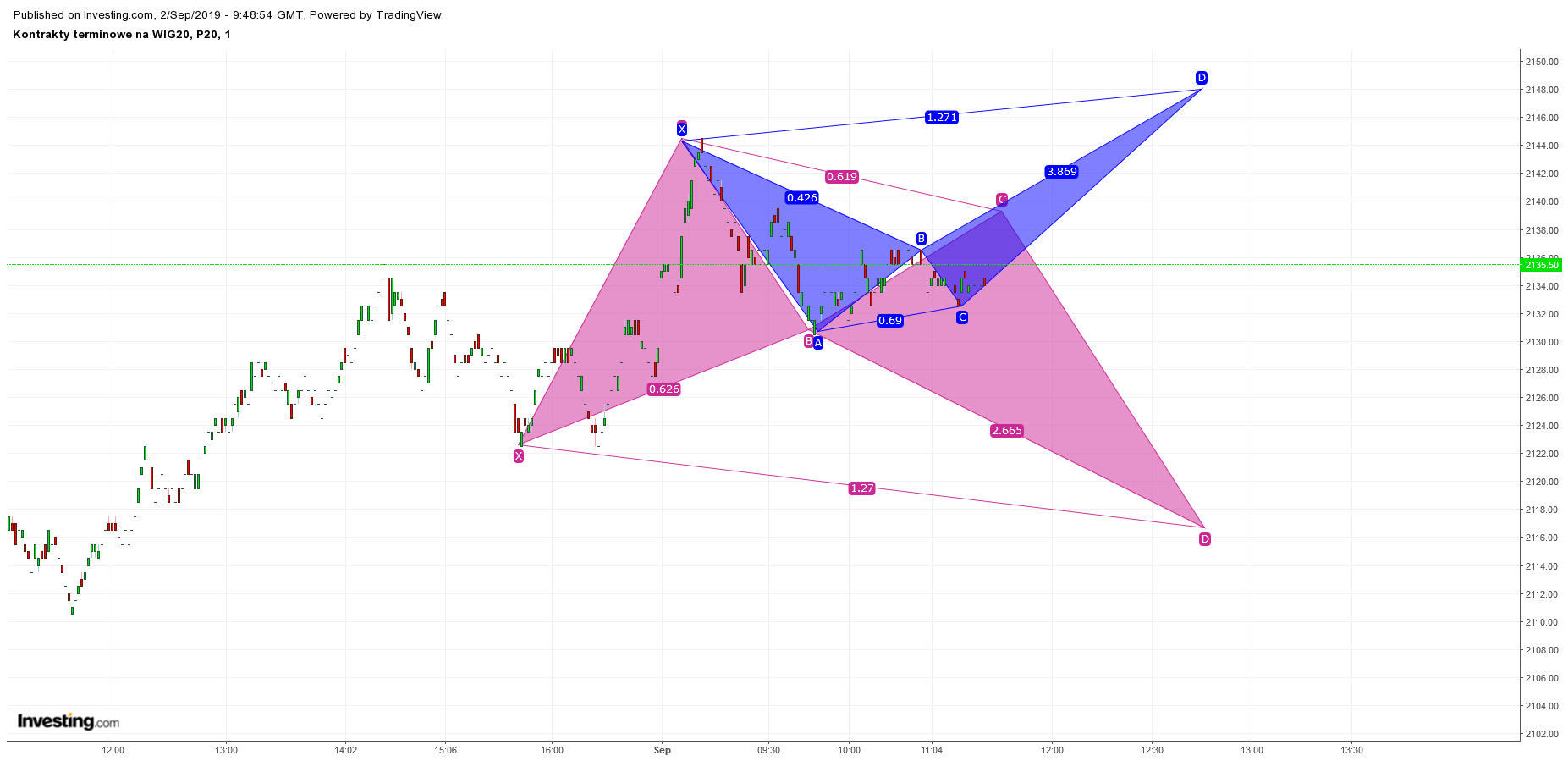Viewport: 1568px width, 761px height.
Task: Click the blue B pattern point label
Action: click(x=922, y=239)
